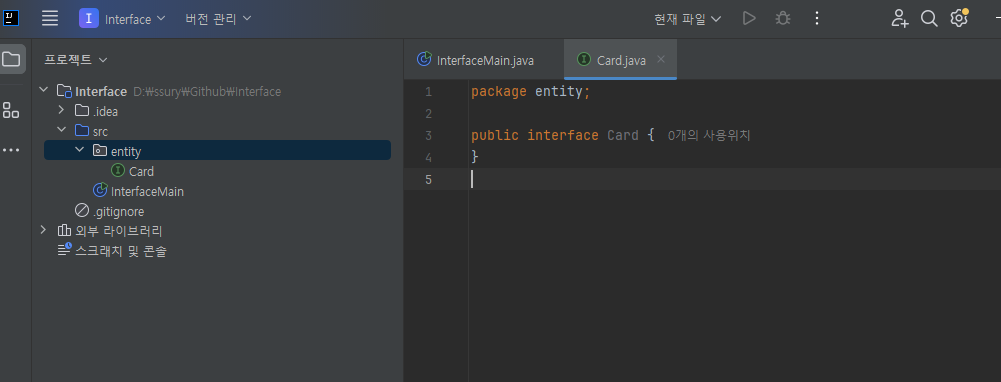The image size is (1001, 382).
Task: Click the external libraries bar-chart icon
Action: pyautogui.click(x=64, y=231)
